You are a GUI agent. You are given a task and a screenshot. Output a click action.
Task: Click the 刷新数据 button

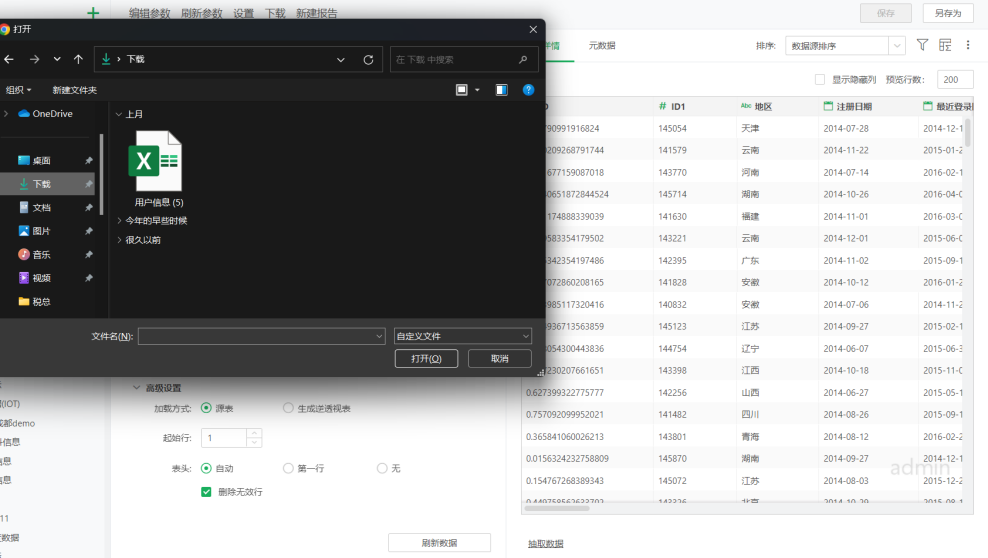439,543
